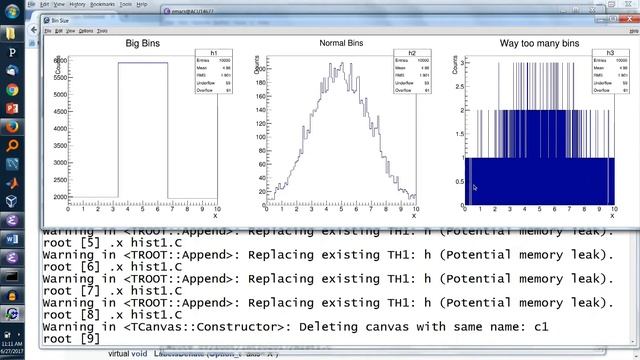Select the 'Big Bins' histogram title
Viewport: 640px width, 360px height.
[142, 43]
